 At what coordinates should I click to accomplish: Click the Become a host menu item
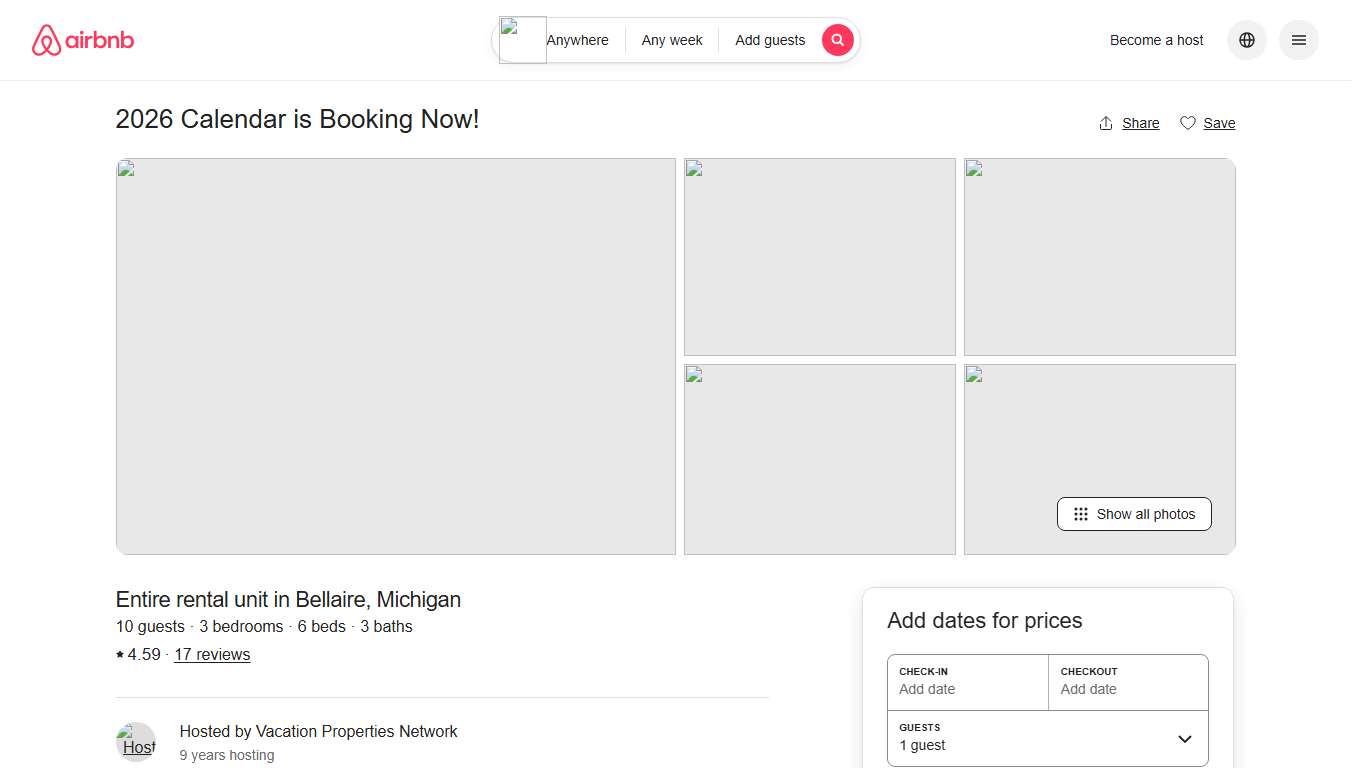click(1156, 40)
